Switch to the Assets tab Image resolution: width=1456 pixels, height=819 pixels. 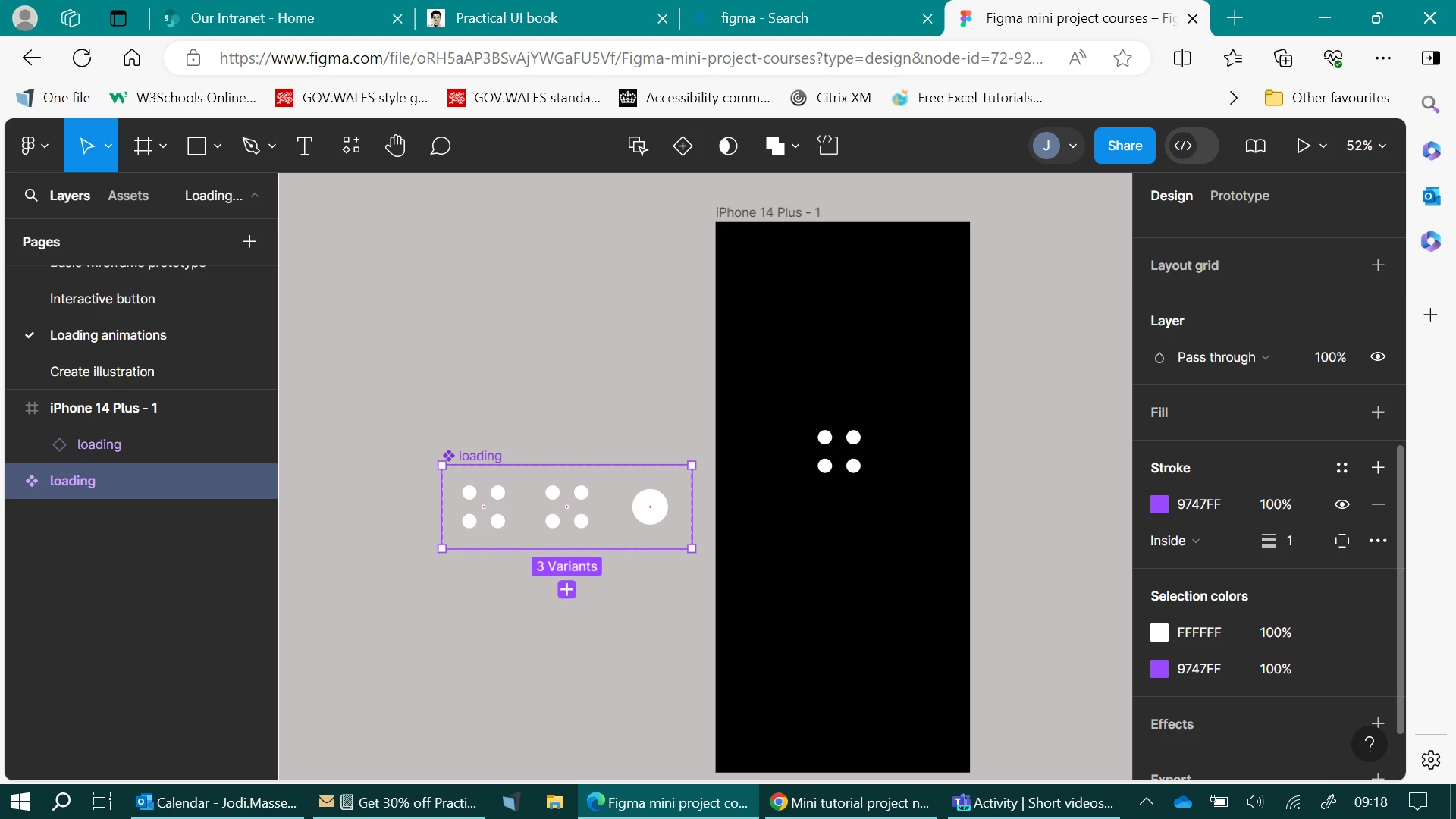coord(128,196)
